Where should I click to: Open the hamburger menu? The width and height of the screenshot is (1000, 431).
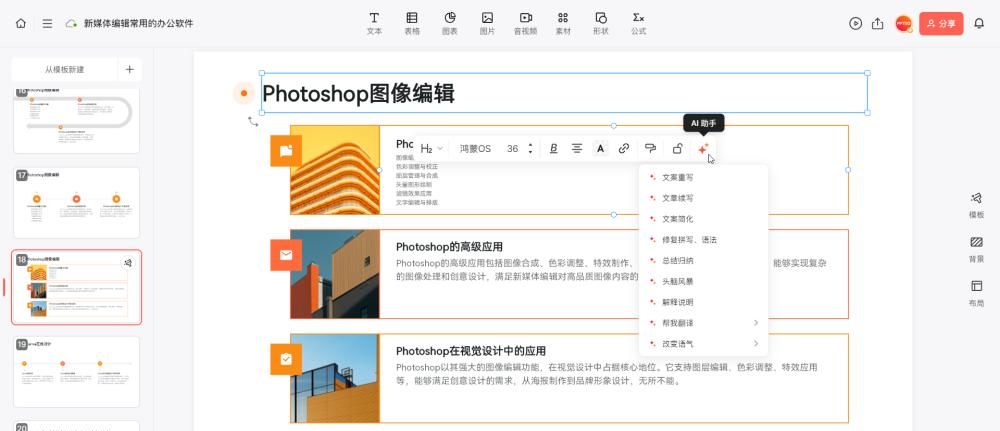47,24
